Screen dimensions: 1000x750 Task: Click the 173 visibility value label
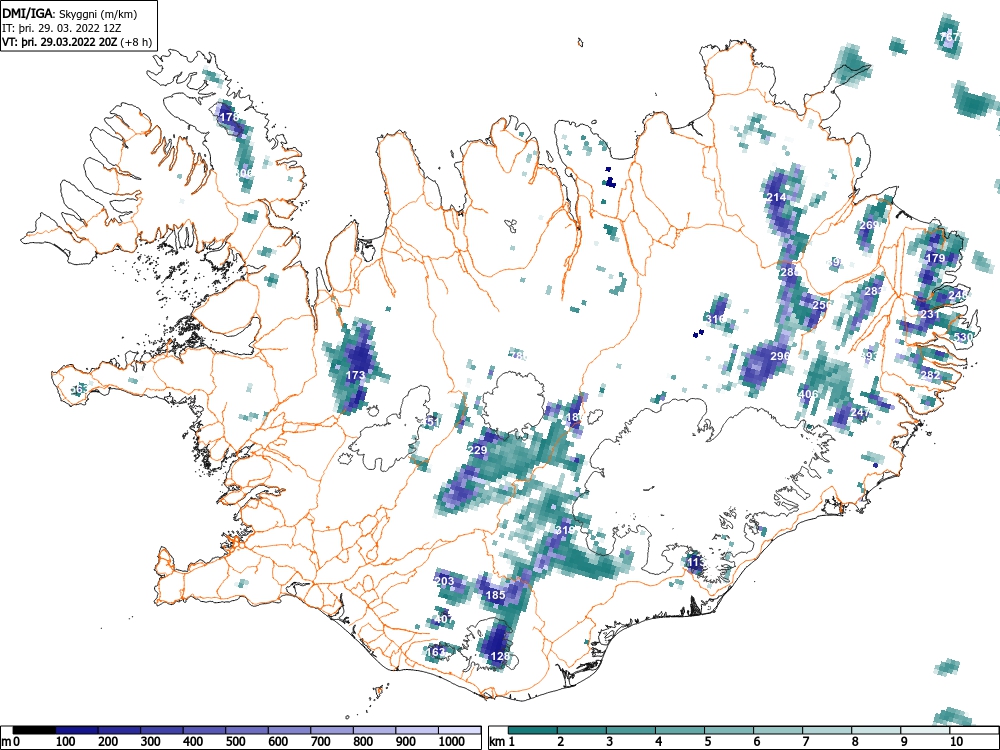(355, 375)
